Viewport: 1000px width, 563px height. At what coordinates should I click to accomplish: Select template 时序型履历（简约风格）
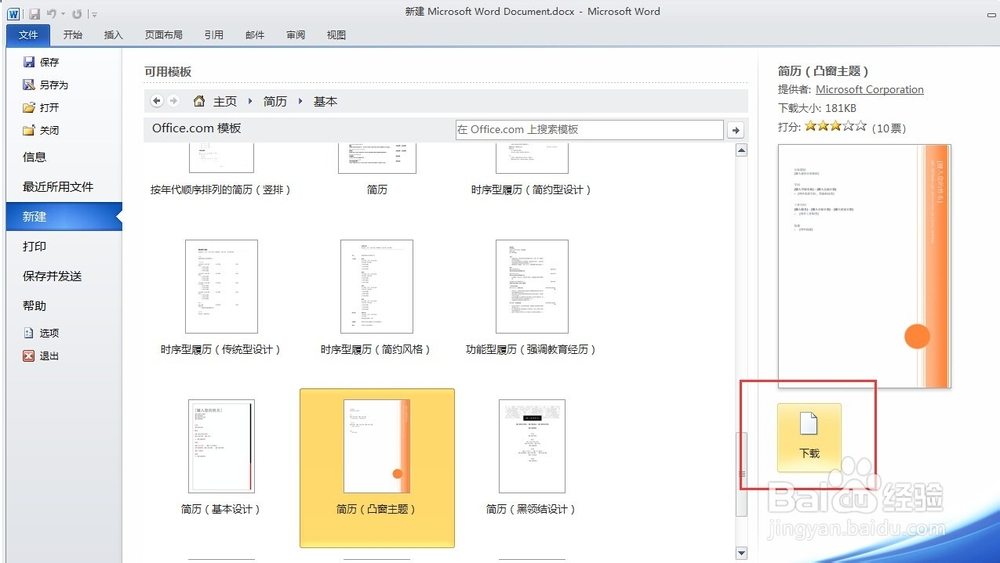pos(376,297)
